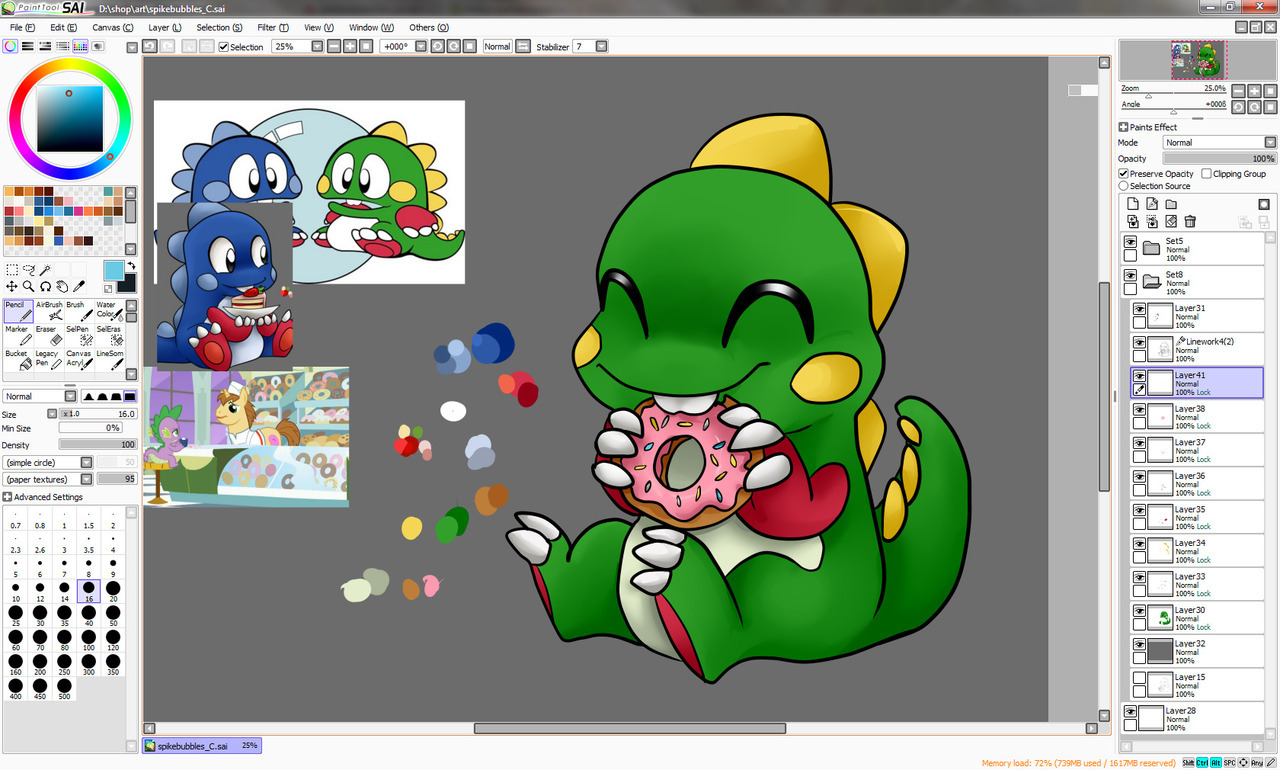
Task: Open the rotation angle dropdown
Action: (421, 46)
